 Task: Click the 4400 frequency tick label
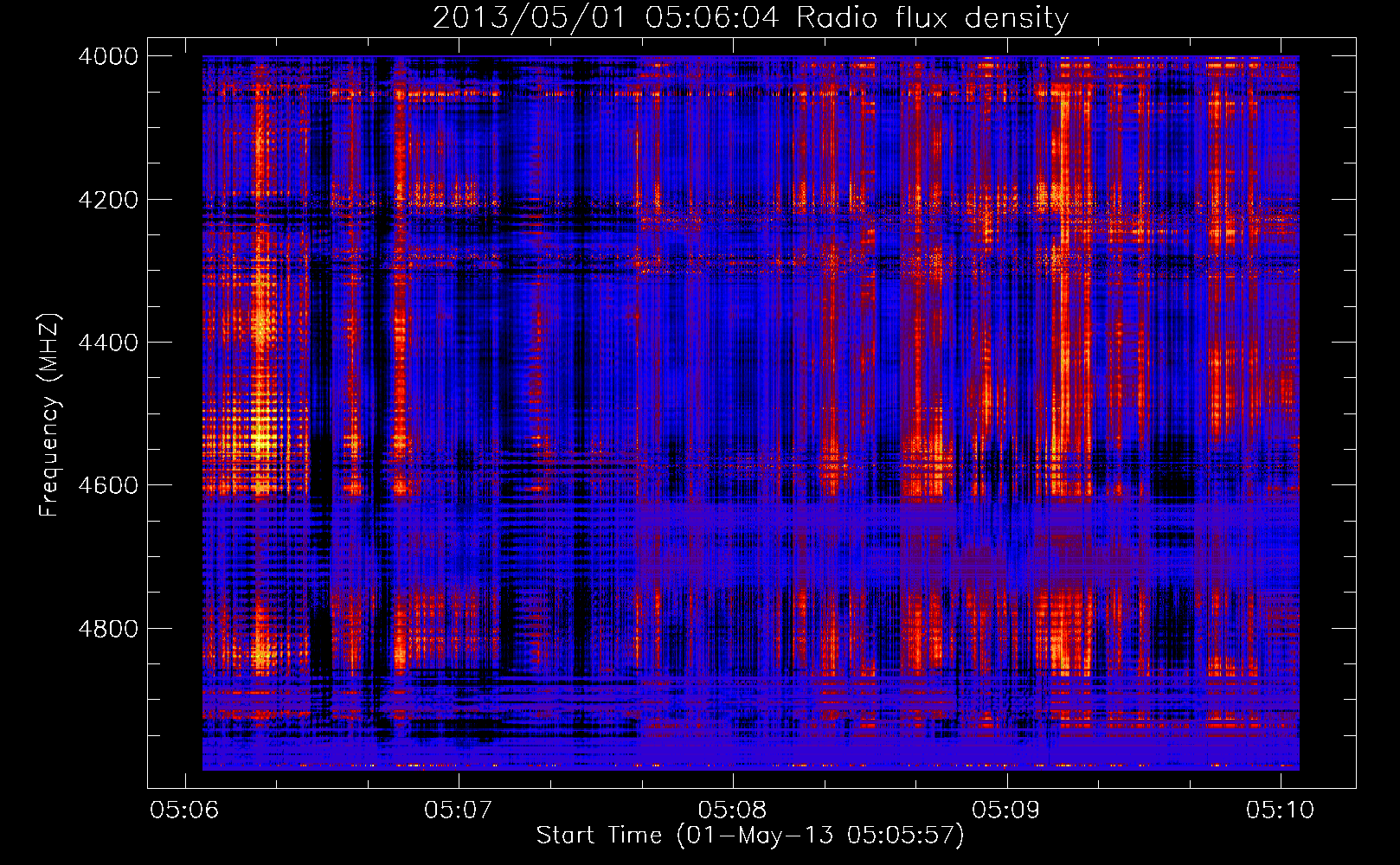[x=108, y=343]
